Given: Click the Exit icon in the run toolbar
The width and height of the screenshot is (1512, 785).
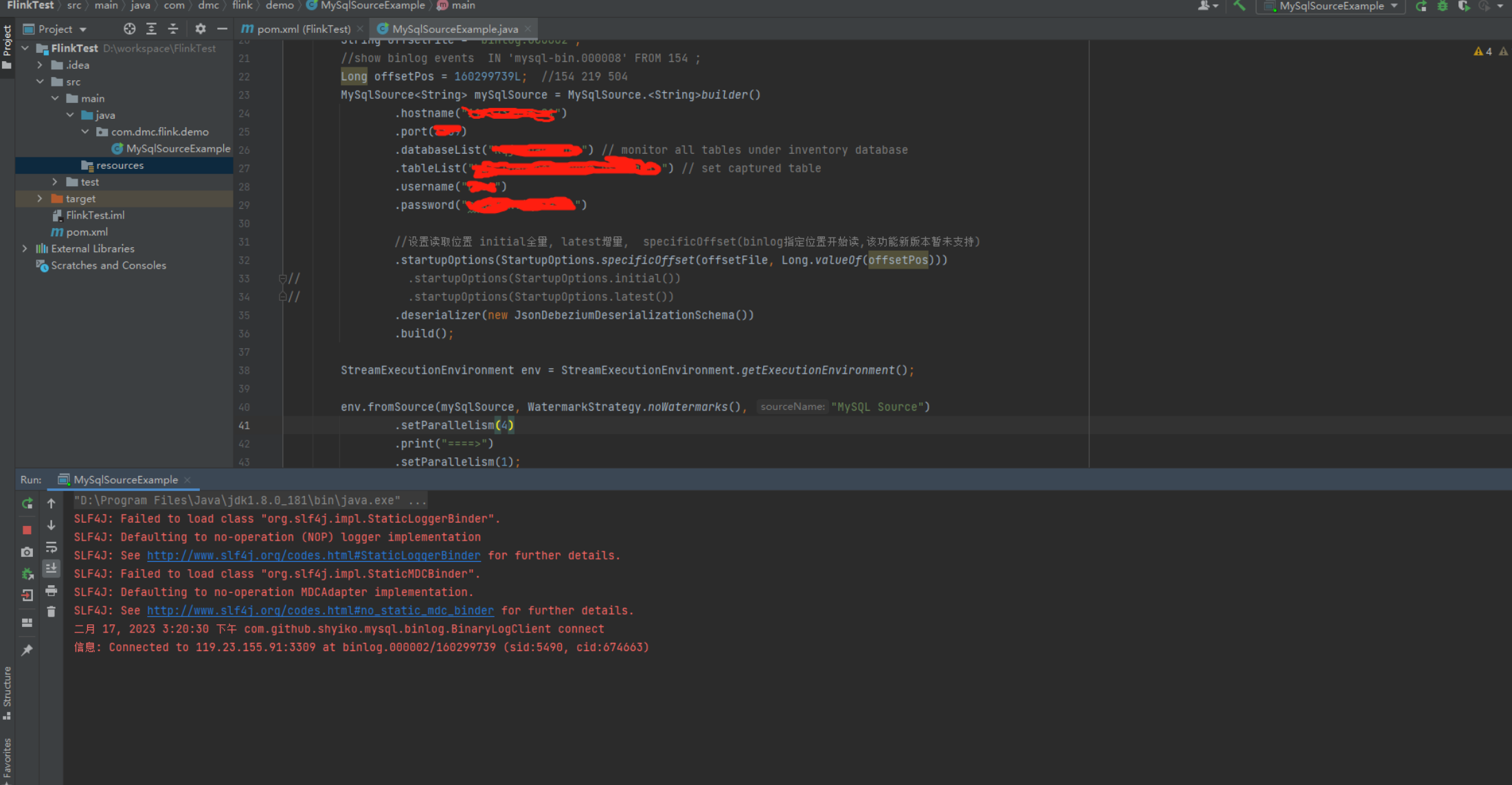Looking at the screenshot, I should (27, 595).
